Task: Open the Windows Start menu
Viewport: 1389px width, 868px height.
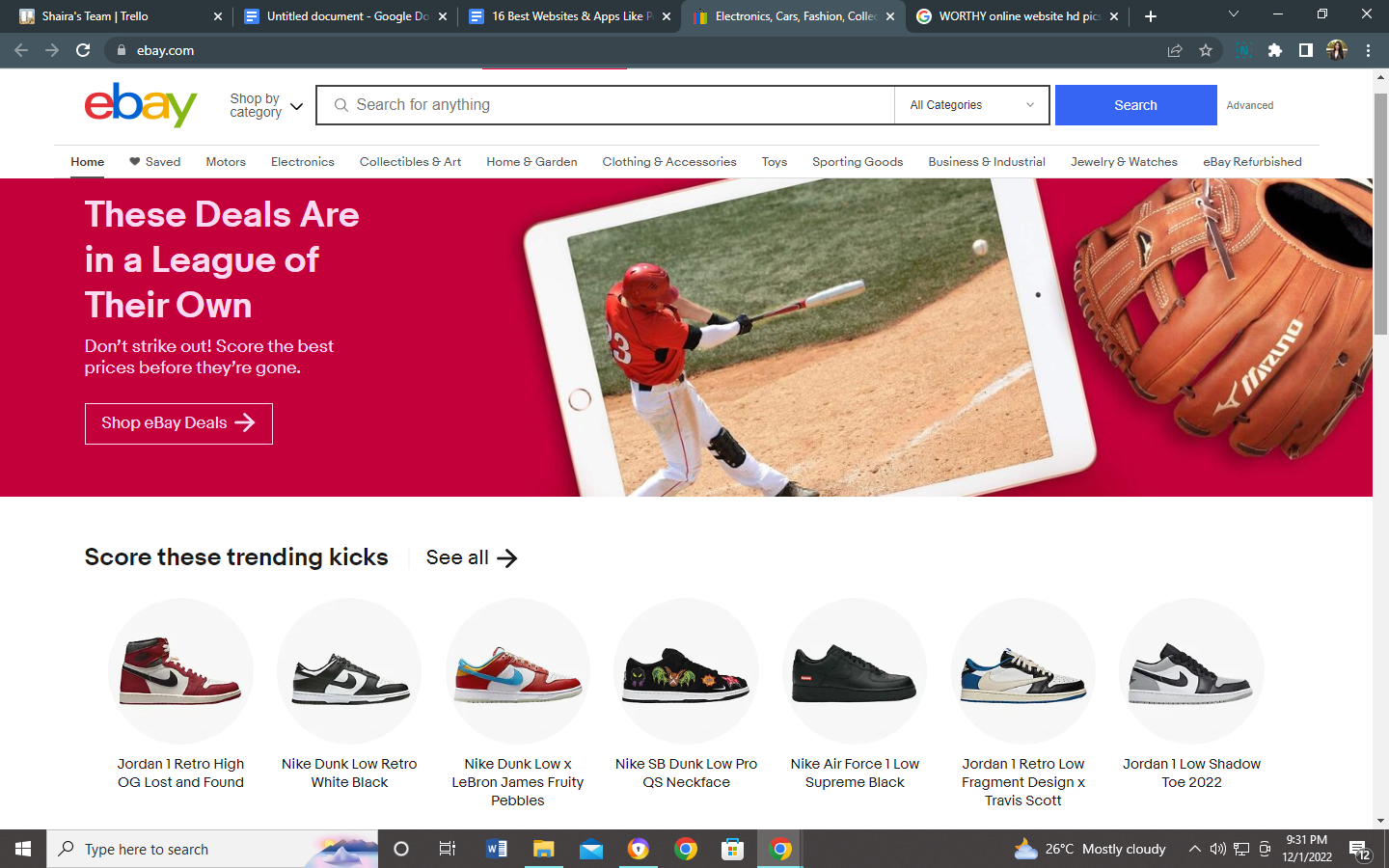Action: 23,849
